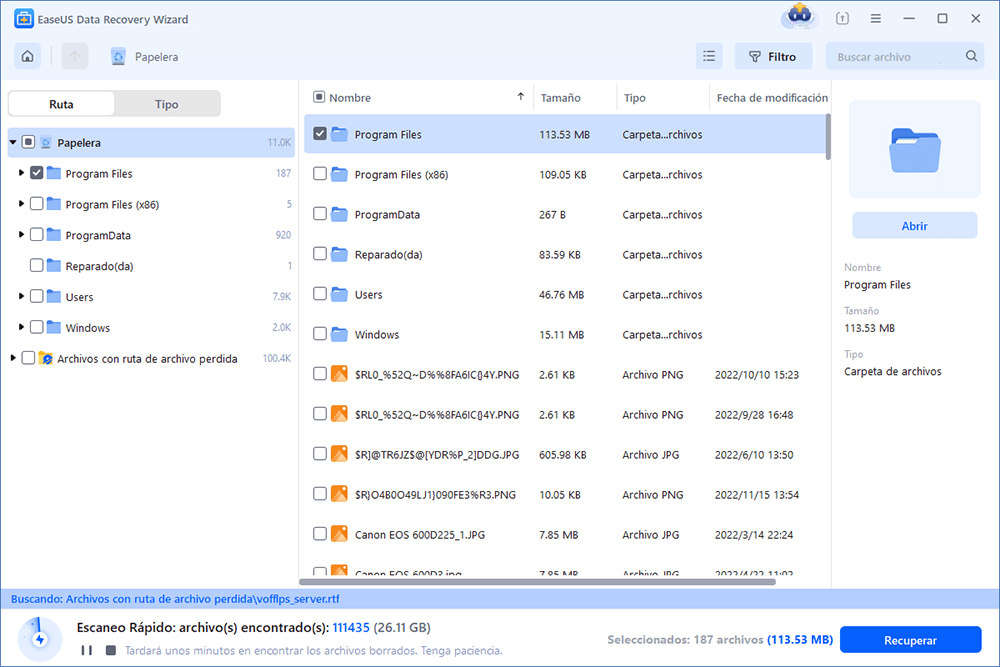
Task: Check the ProgramData row checkbox in file list
Action: 320,214
